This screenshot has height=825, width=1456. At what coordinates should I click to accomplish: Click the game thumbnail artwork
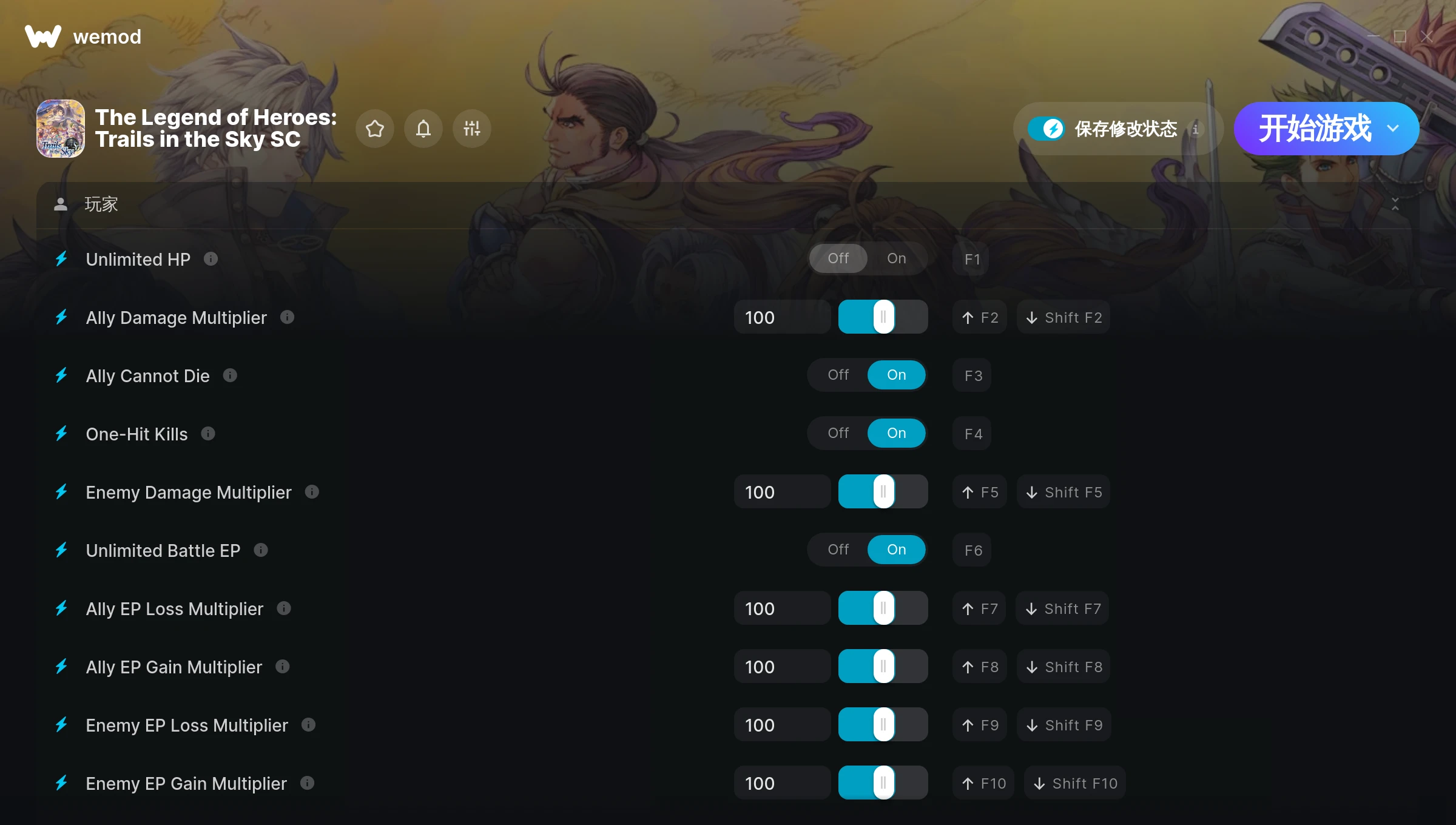pos(61,129)
